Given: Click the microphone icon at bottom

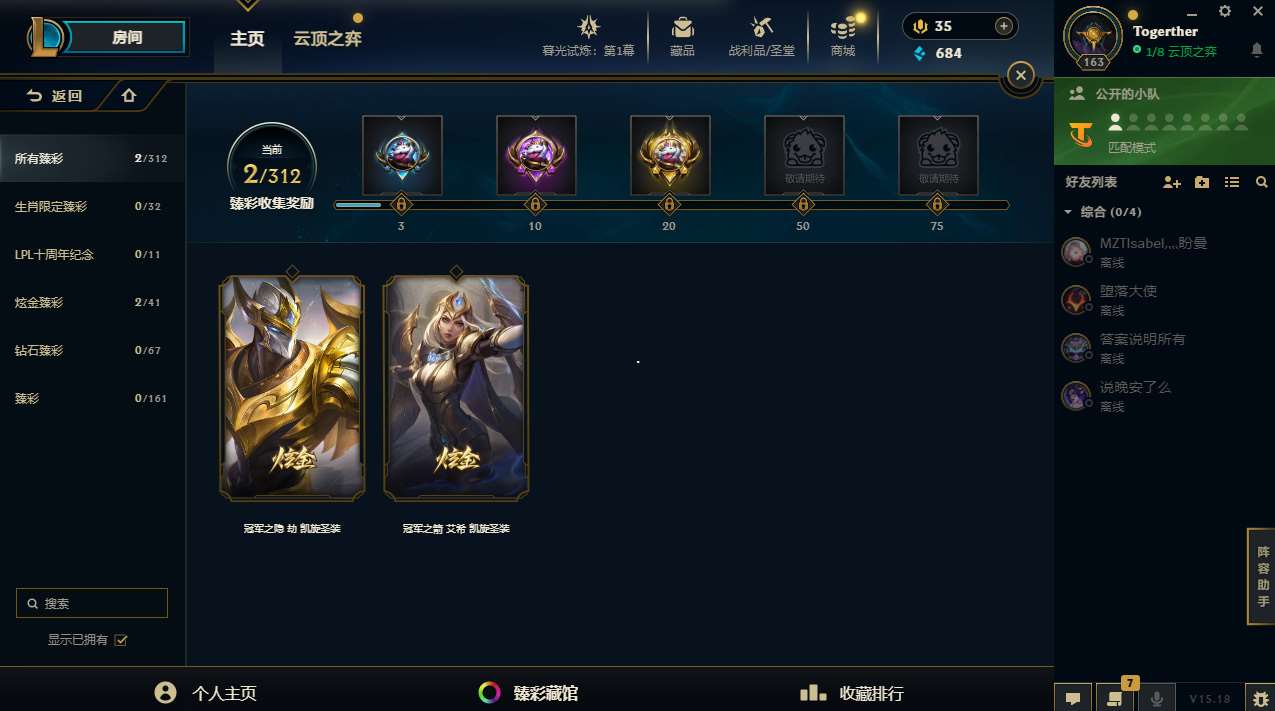Looking at the screenshot, I should (x=1157, y=698).
